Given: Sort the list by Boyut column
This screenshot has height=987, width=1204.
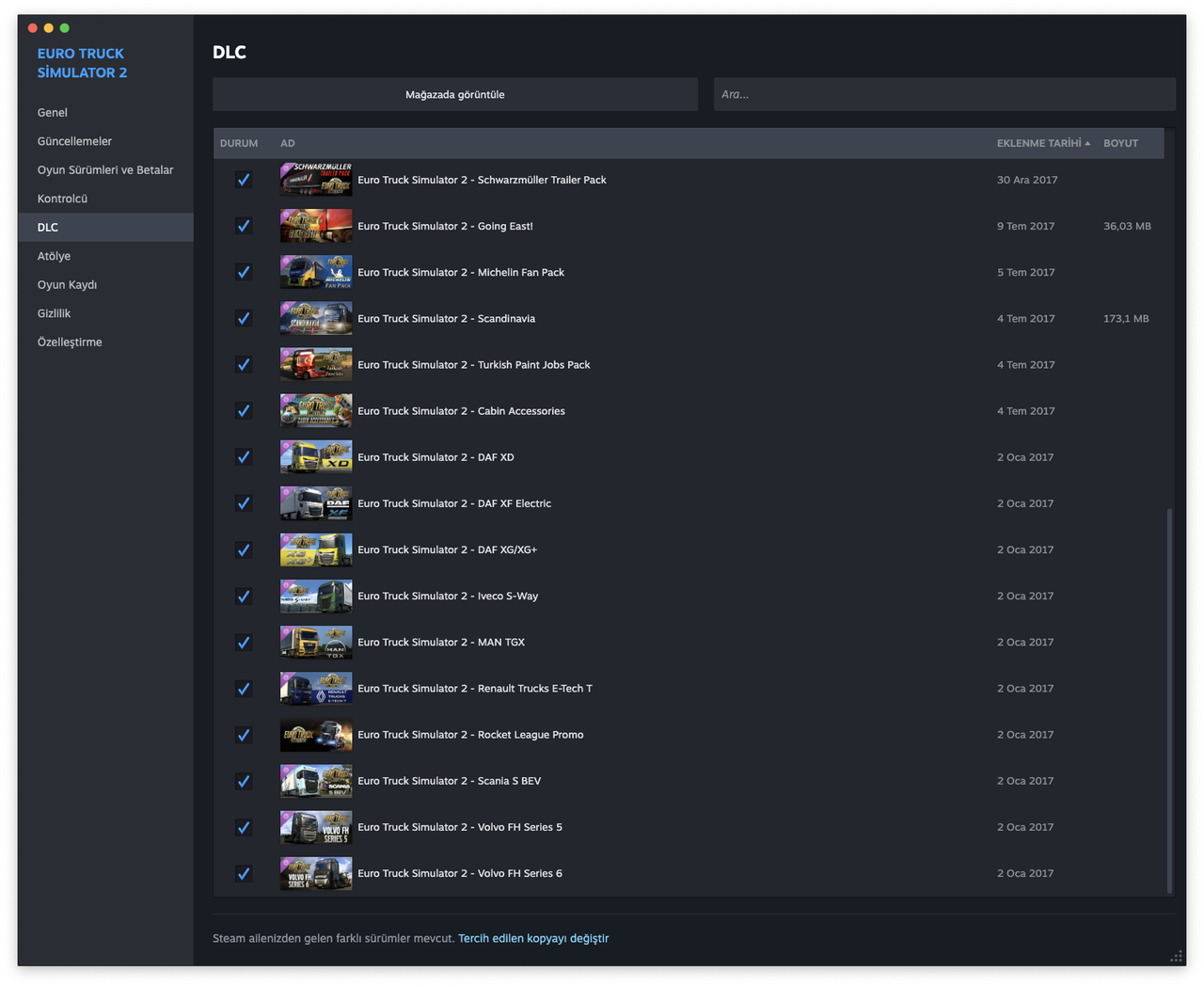Looking at the screenshot, I should tap(1120, 143).
